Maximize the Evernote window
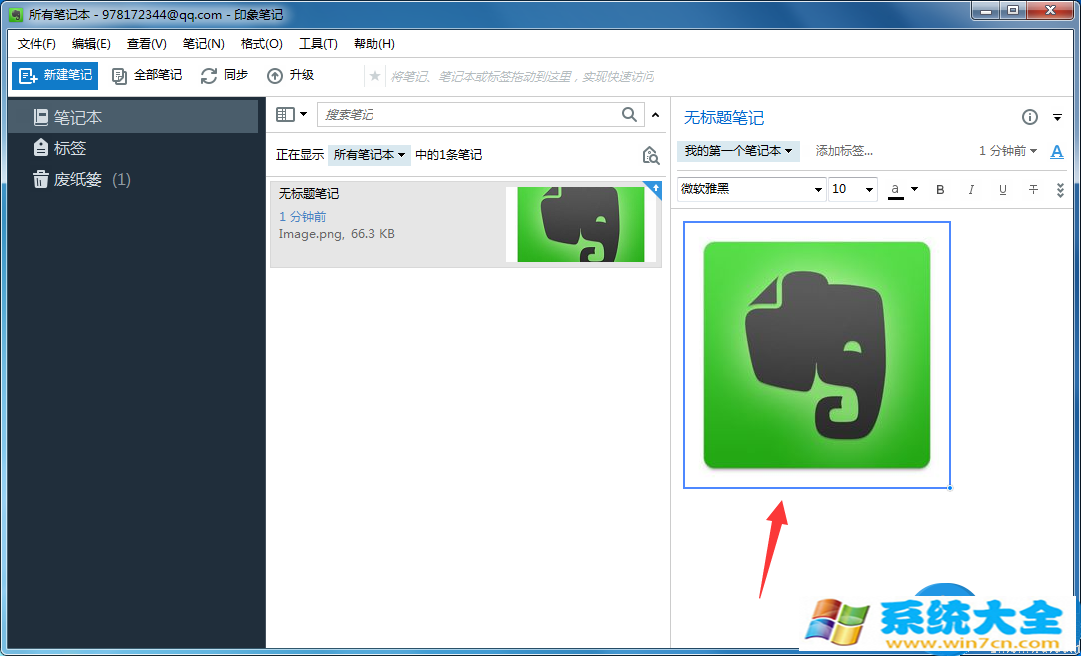1081x656 pixels. click(x=1012, y=10)
